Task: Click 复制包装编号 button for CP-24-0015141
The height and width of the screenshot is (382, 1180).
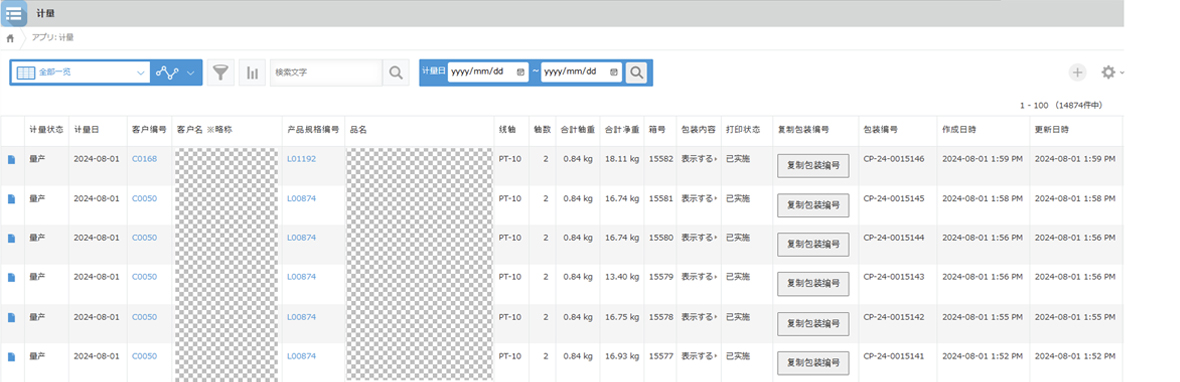Action: pyautogui.click(x=813, y=362)
